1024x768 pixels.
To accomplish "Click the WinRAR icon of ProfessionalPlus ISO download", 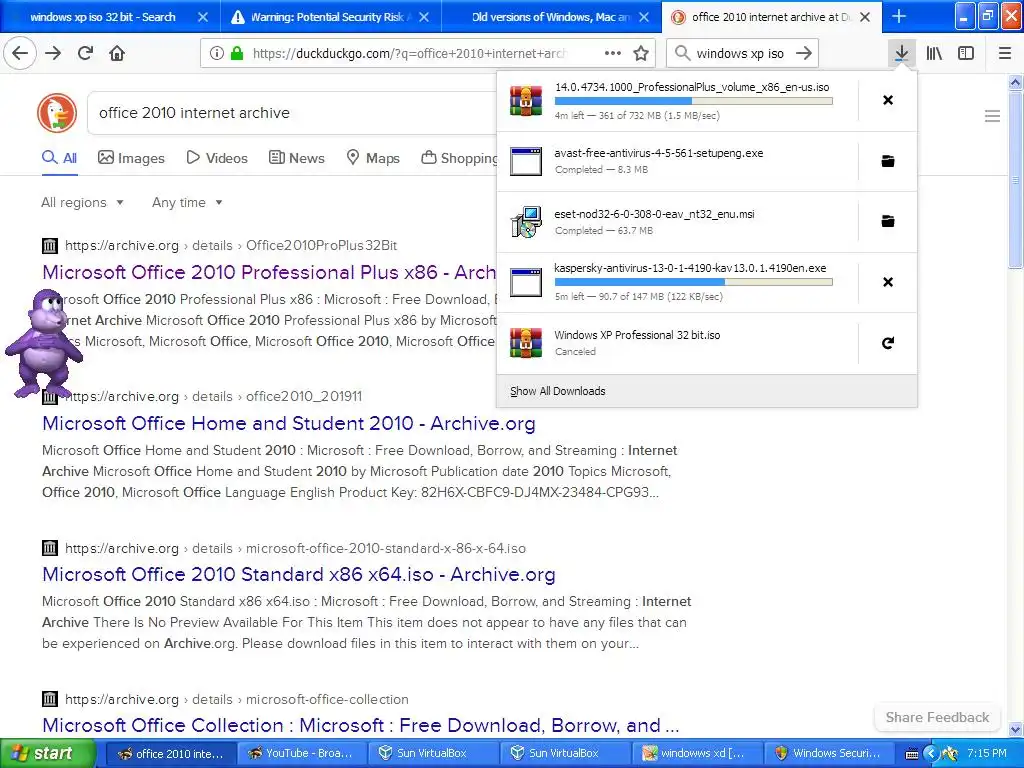I will [526, 101].
